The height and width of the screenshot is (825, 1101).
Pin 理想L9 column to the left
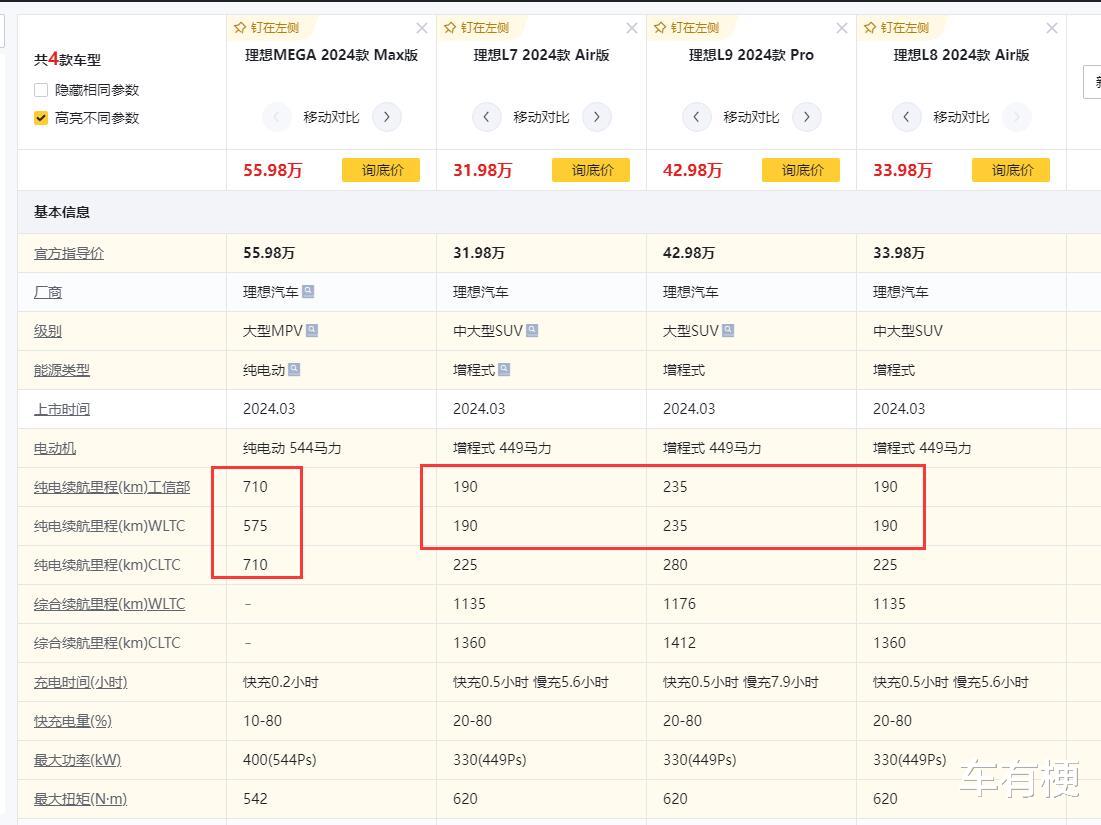[686, 28]
